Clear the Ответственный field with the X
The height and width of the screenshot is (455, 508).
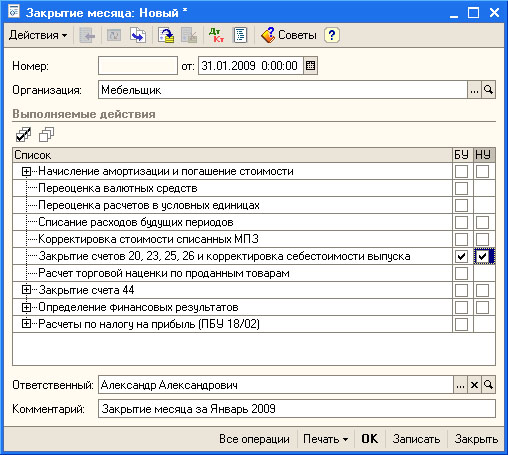[474, 385]
